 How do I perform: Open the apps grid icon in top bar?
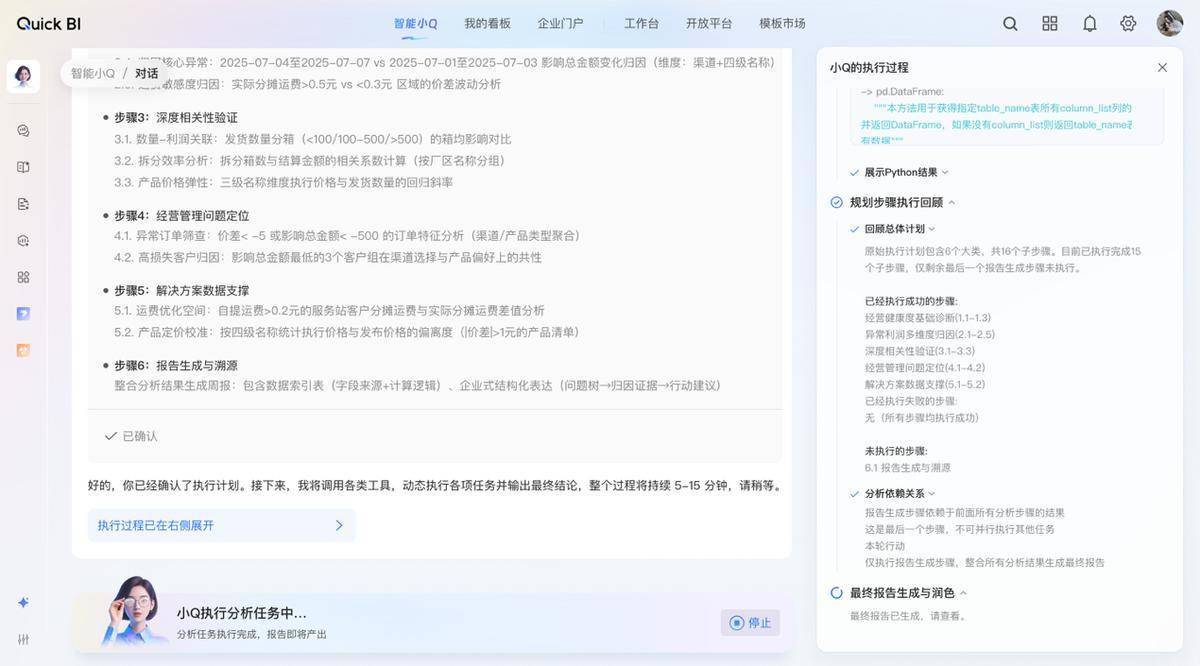click(x=1050, y=24)
